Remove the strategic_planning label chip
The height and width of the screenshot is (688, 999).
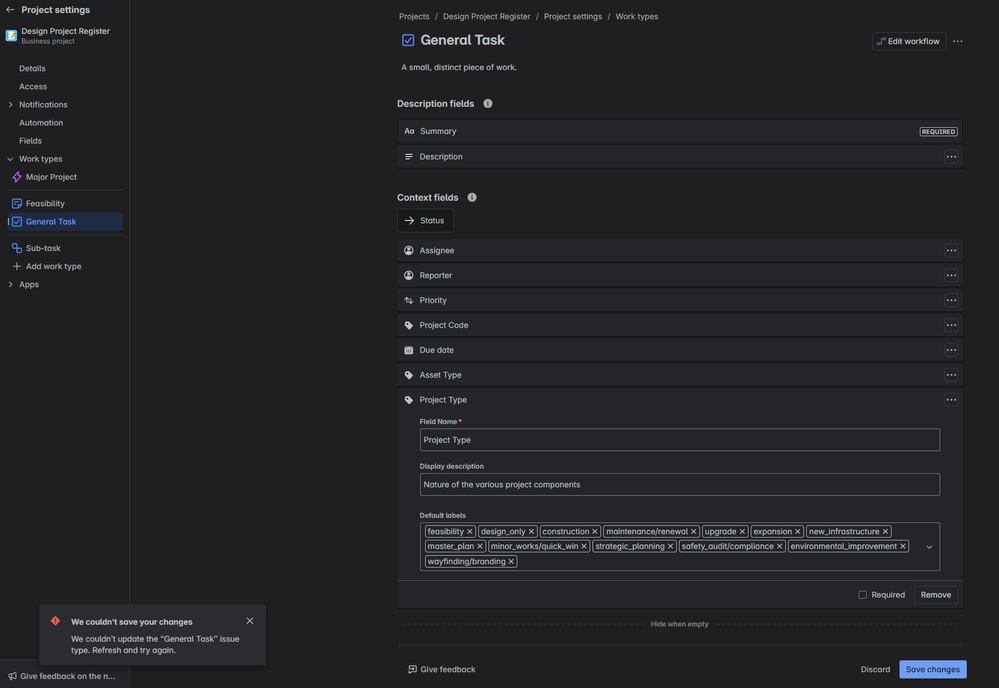pyautogui.click(x=670, y=546)
